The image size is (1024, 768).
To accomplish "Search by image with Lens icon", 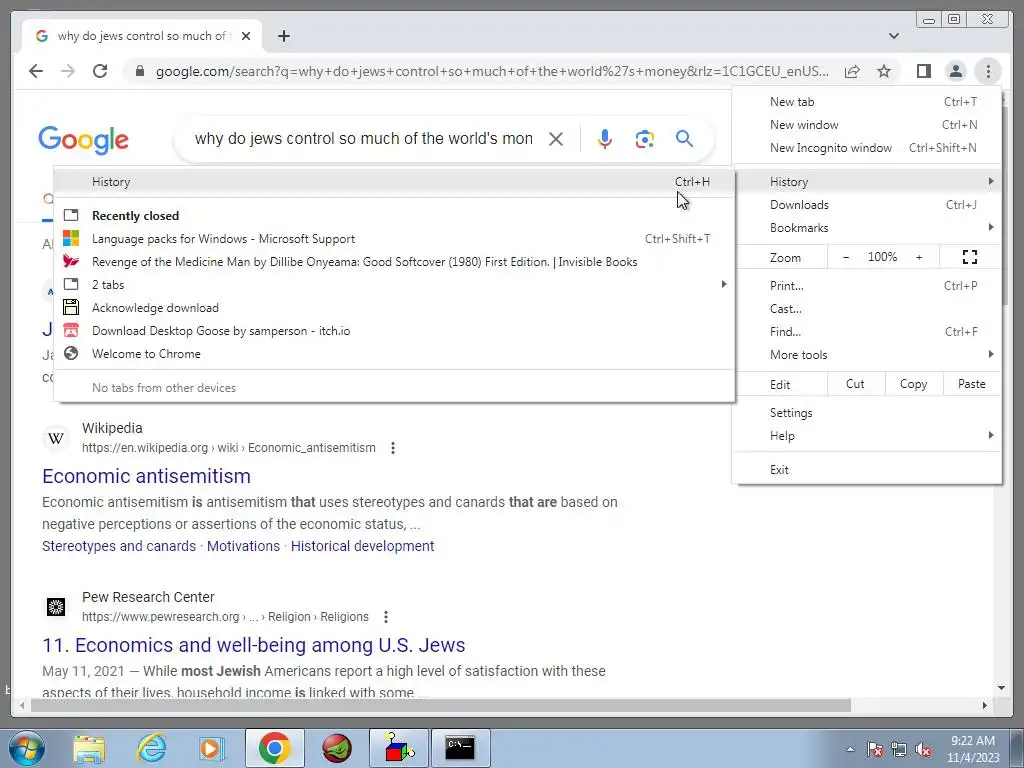I will coord(645,138).
